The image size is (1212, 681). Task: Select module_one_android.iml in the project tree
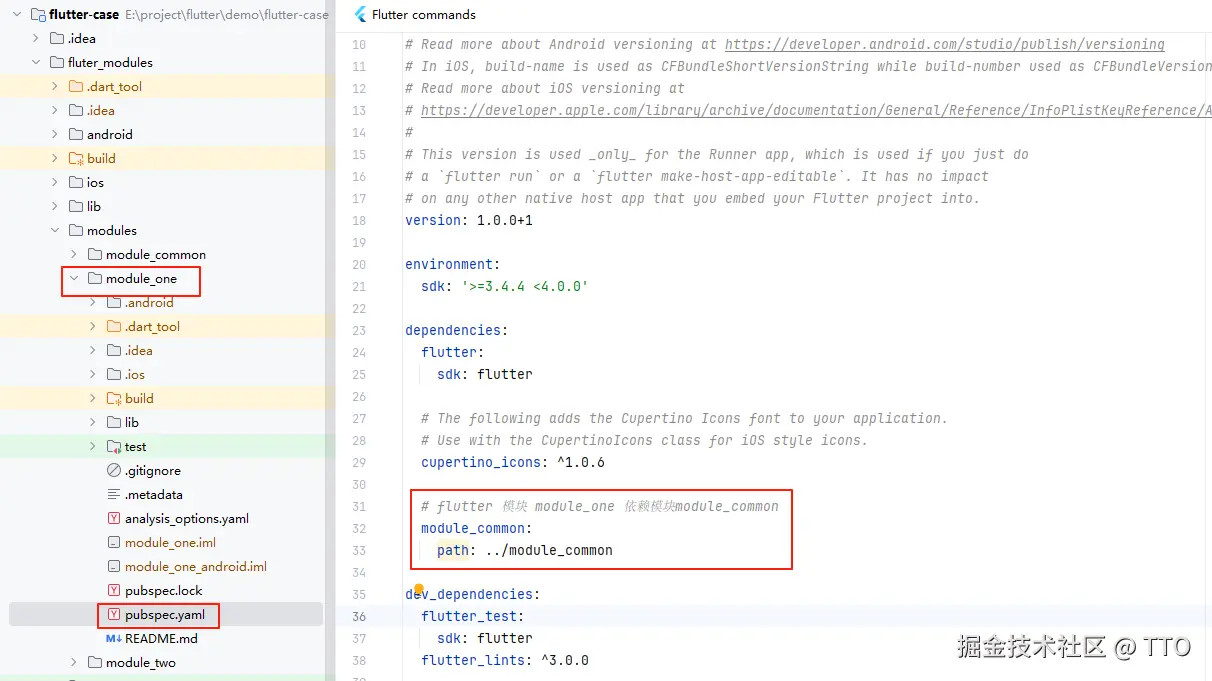[195, 567]
